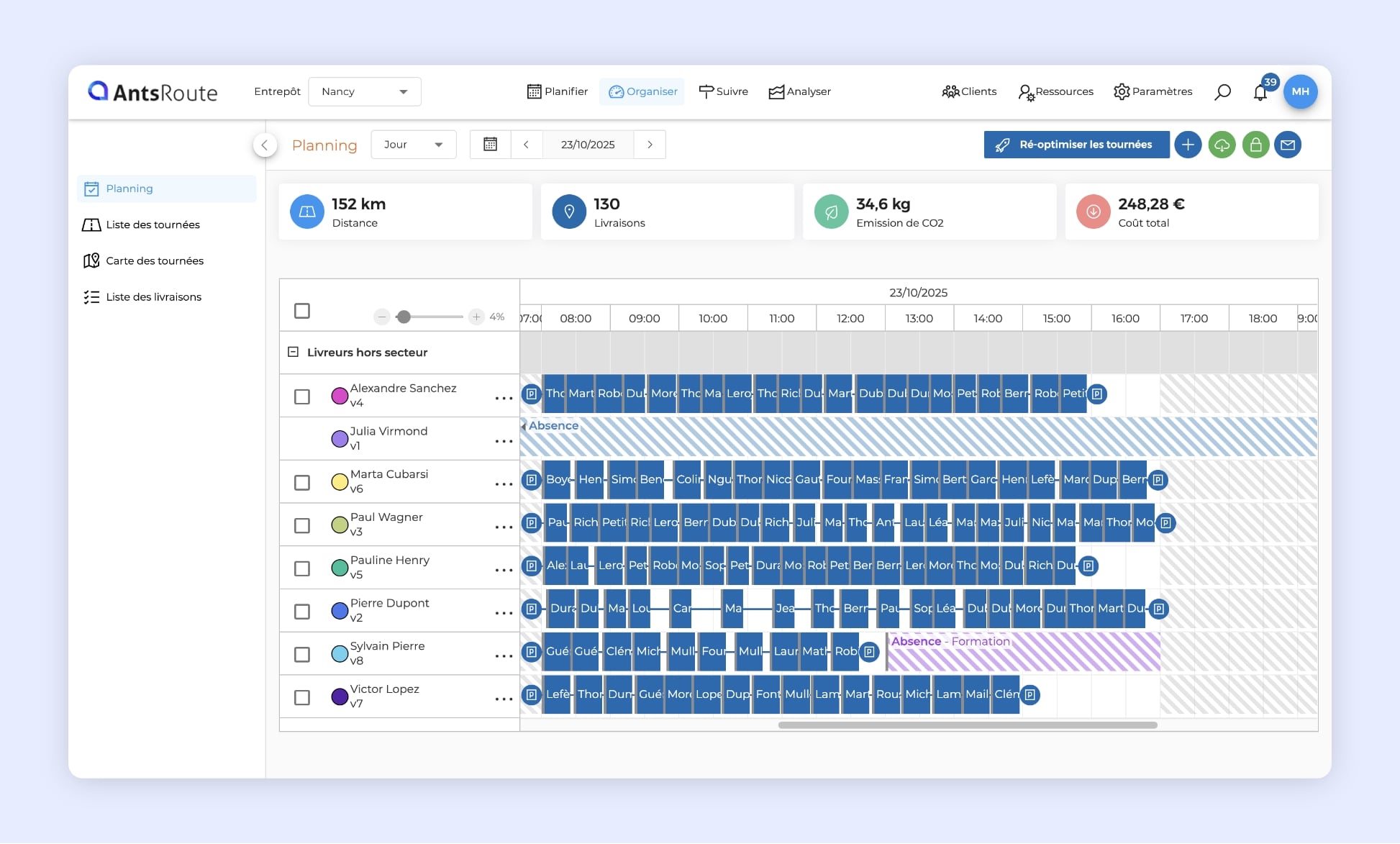Click the blue plus add button
This screenshot has height=844, width=1400.
coord(1188,145)
